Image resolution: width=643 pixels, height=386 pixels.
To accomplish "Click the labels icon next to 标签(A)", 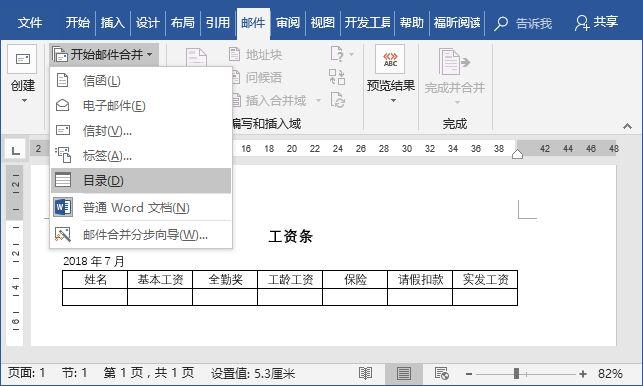I will click(x=63, y=155).
